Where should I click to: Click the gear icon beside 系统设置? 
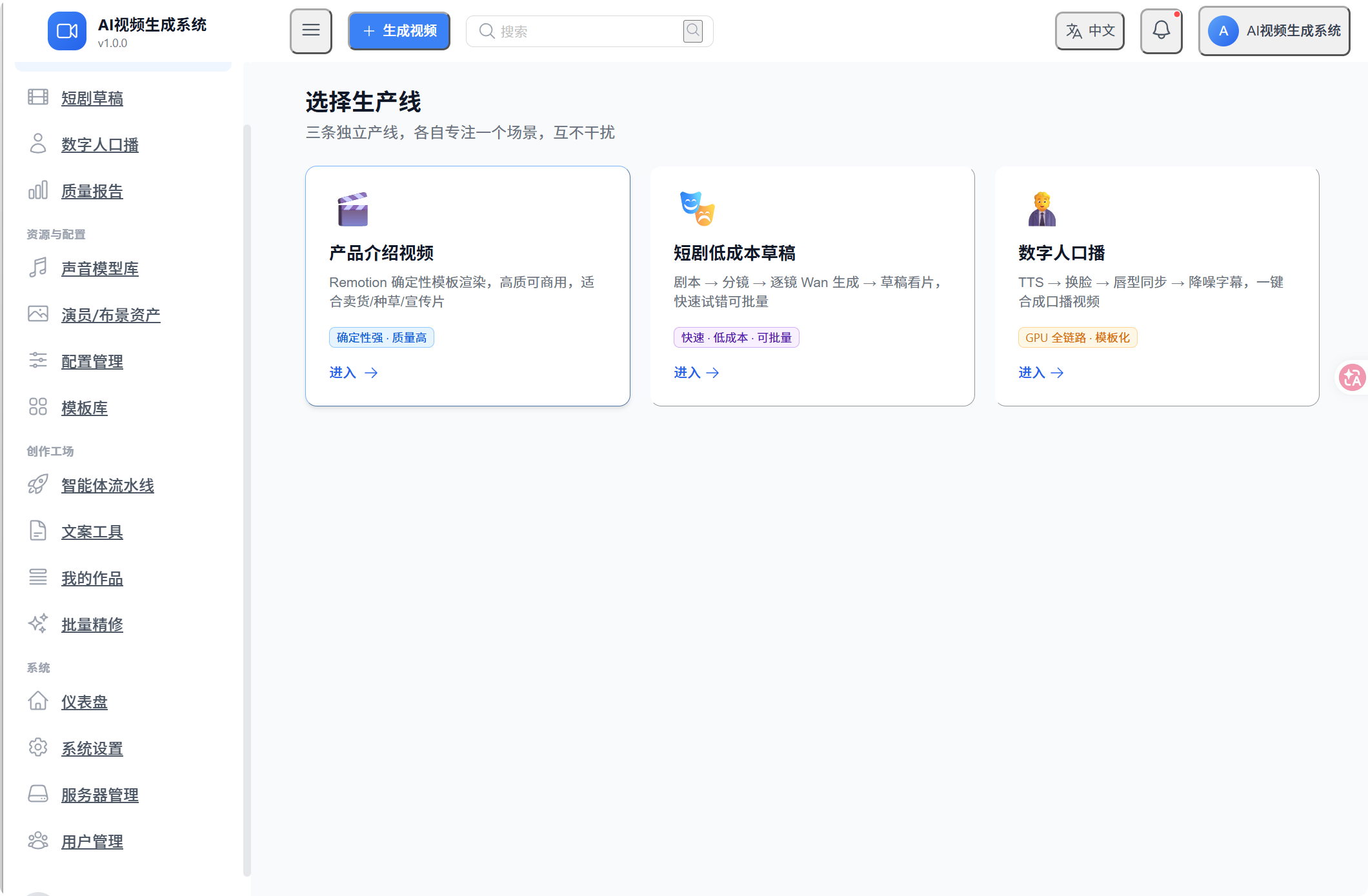(x=38, y=748)
